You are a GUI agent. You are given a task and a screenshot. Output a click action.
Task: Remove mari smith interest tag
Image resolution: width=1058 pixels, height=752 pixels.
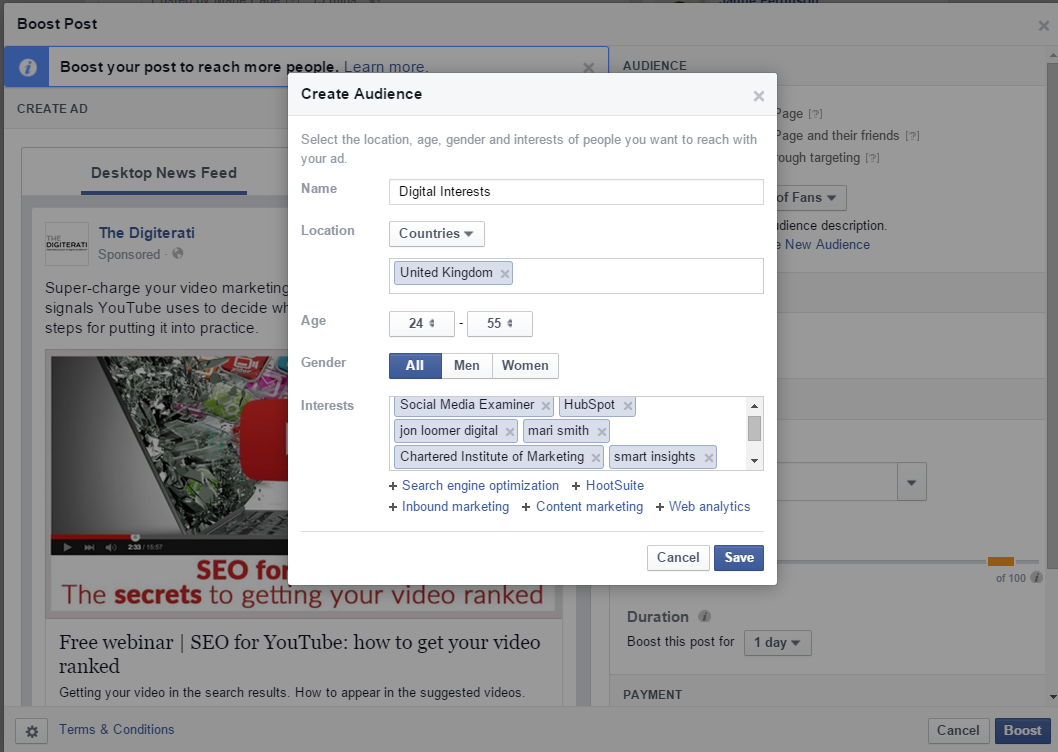601,431
